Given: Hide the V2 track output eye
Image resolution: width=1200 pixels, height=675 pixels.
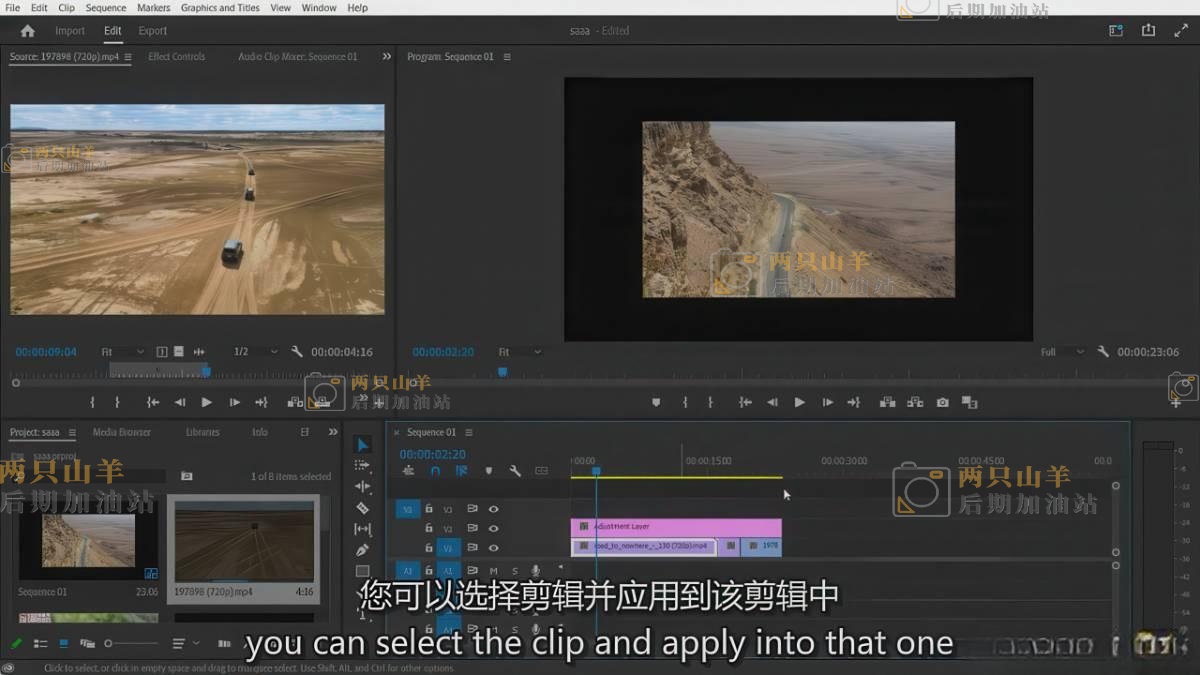Looking at the screenshot, I should click(493, 528).
